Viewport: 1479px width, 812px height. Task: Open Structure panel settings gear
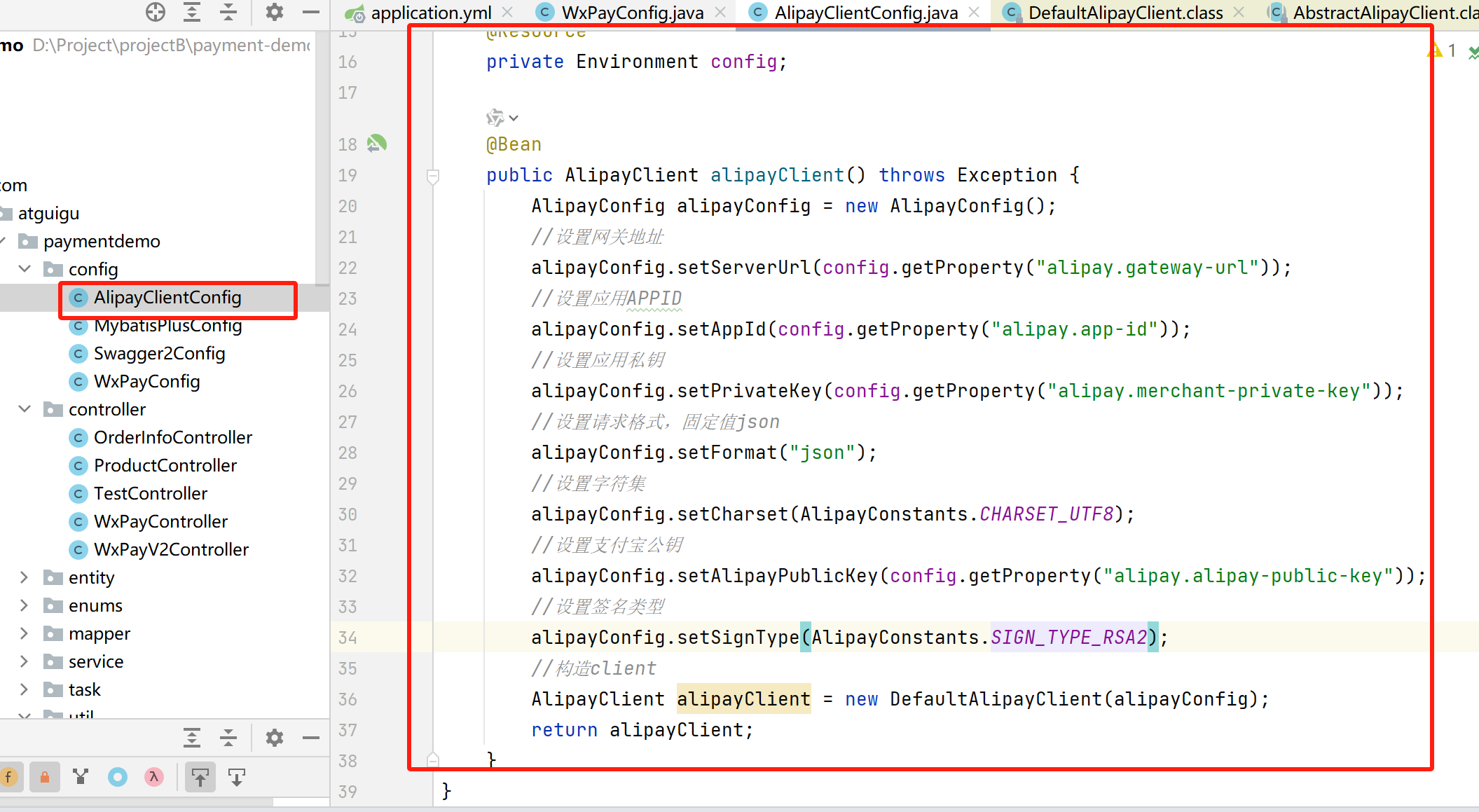coord(274,738)
